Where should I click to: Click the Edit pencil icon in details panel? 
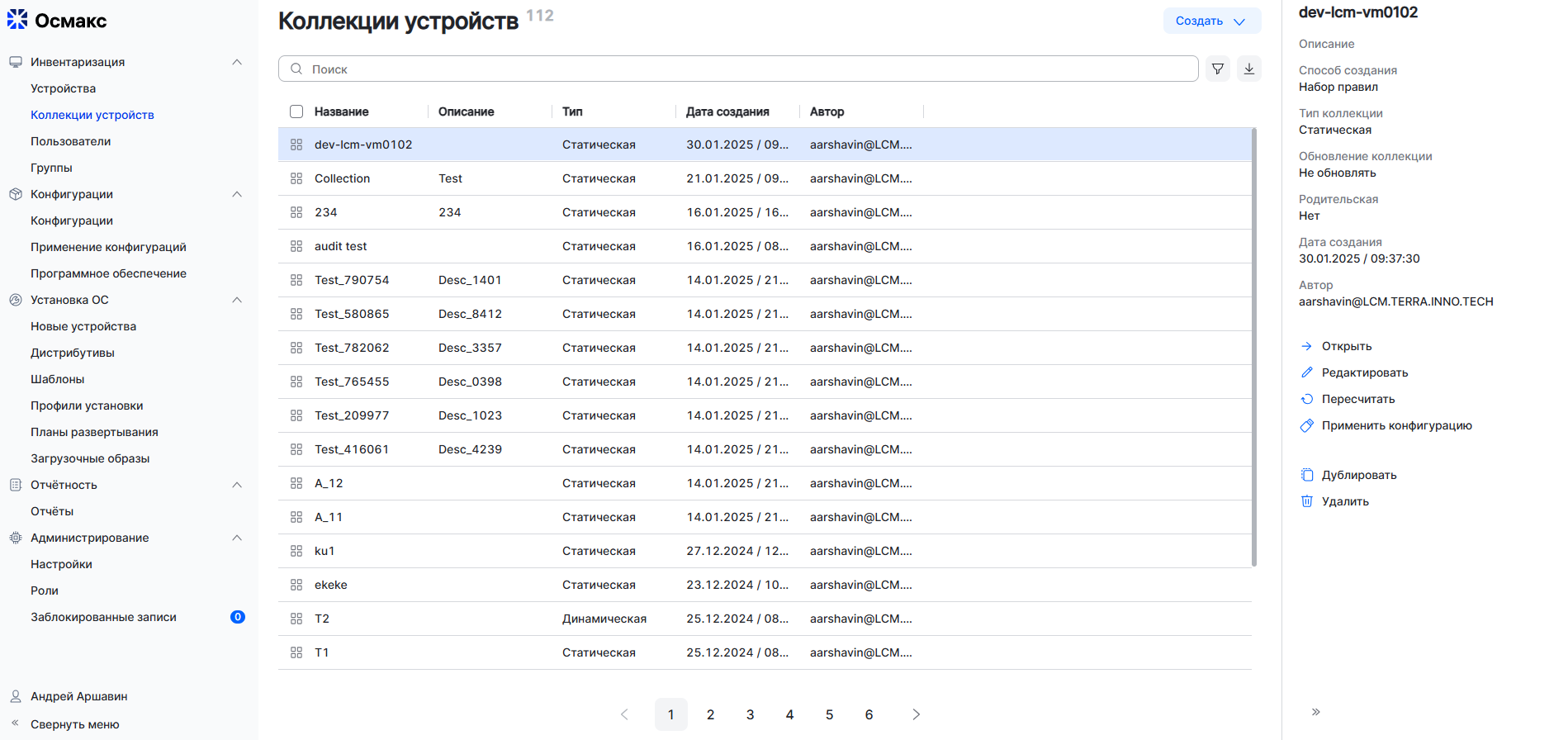coord(1307,372)
